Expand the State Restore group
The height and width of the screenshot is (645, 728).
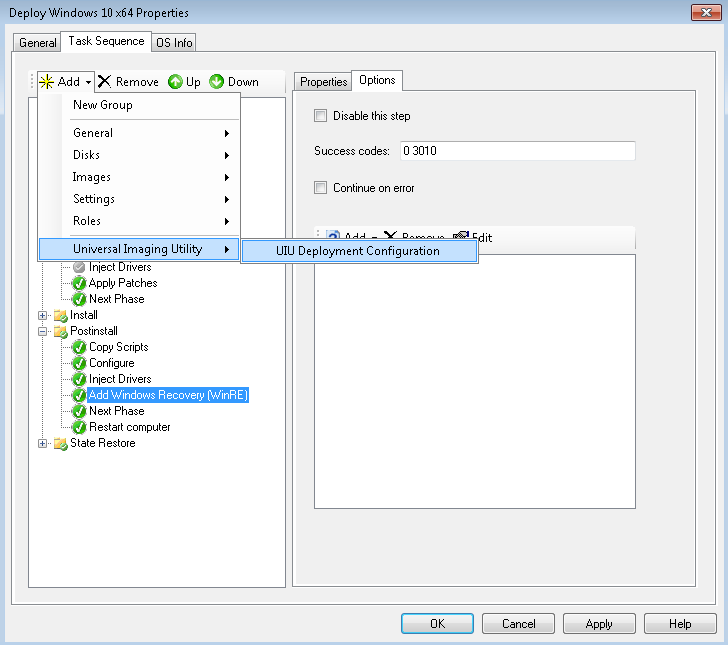pos(42,443)
